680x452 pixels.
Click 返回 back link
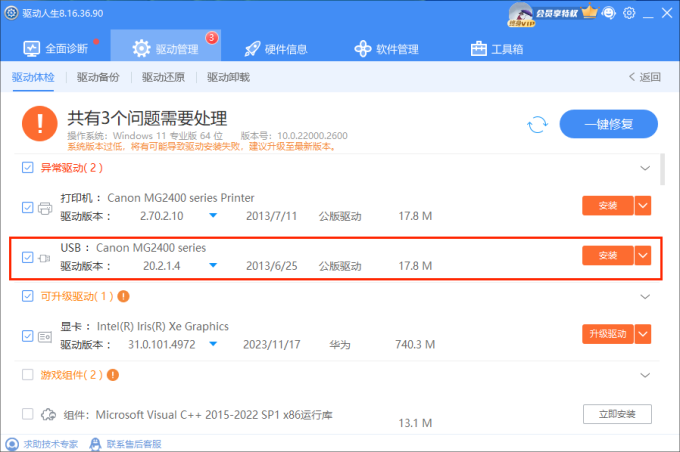click(645, 77)
